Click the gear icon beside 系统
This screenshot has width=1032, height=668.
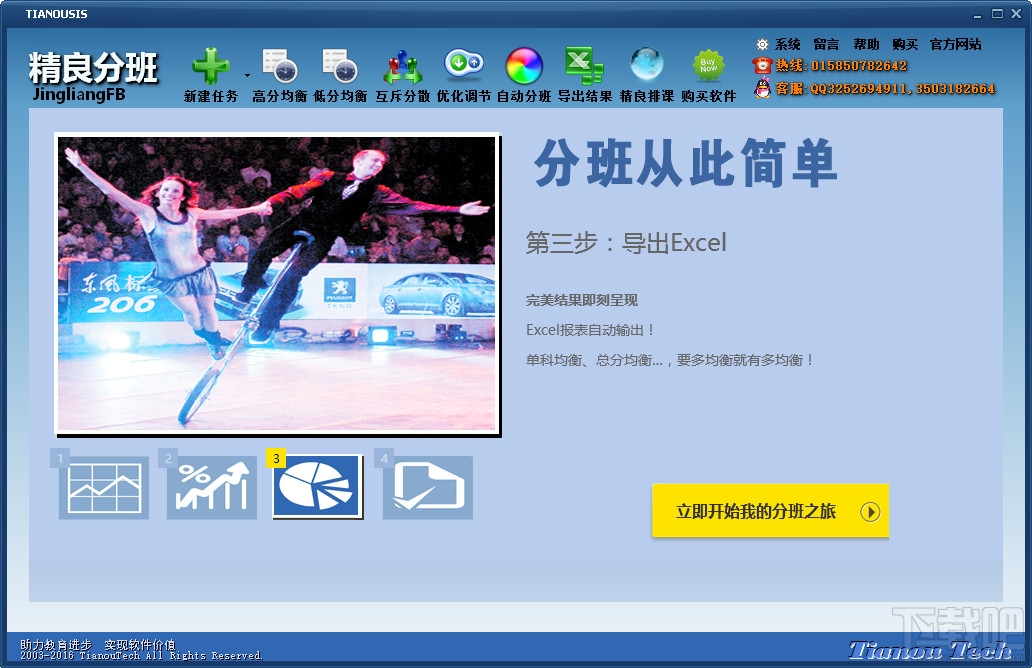(x=762, y=44)
